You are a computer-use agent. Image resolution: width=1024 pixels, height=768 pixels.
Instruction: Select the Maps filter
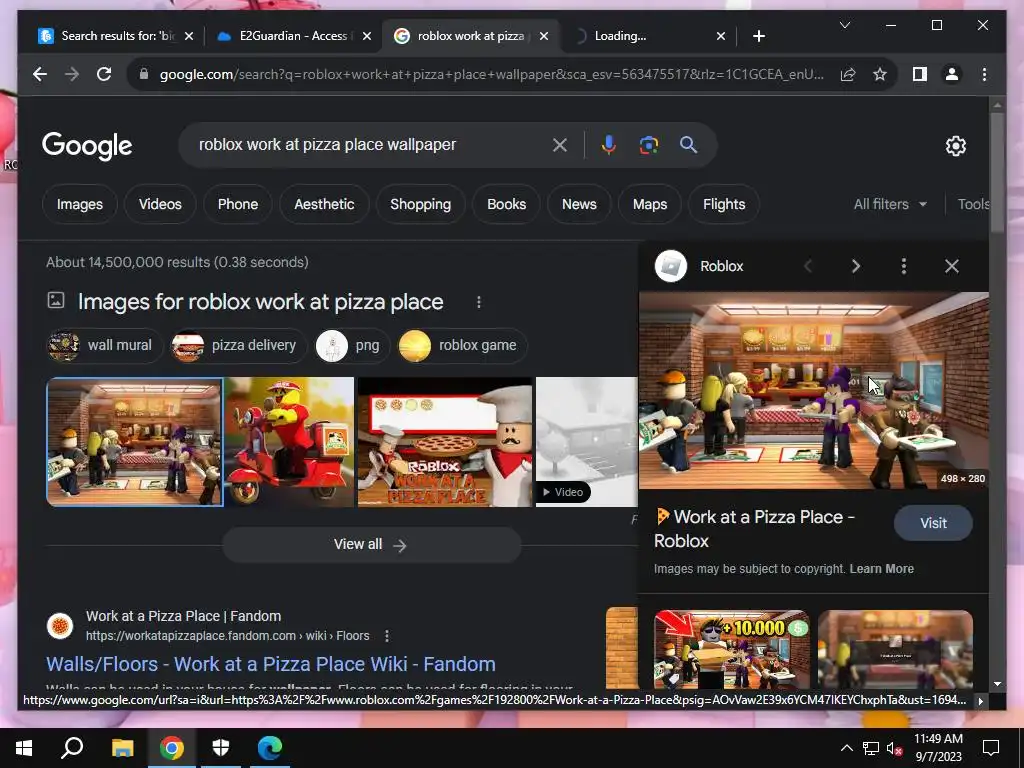coord(650,204)
